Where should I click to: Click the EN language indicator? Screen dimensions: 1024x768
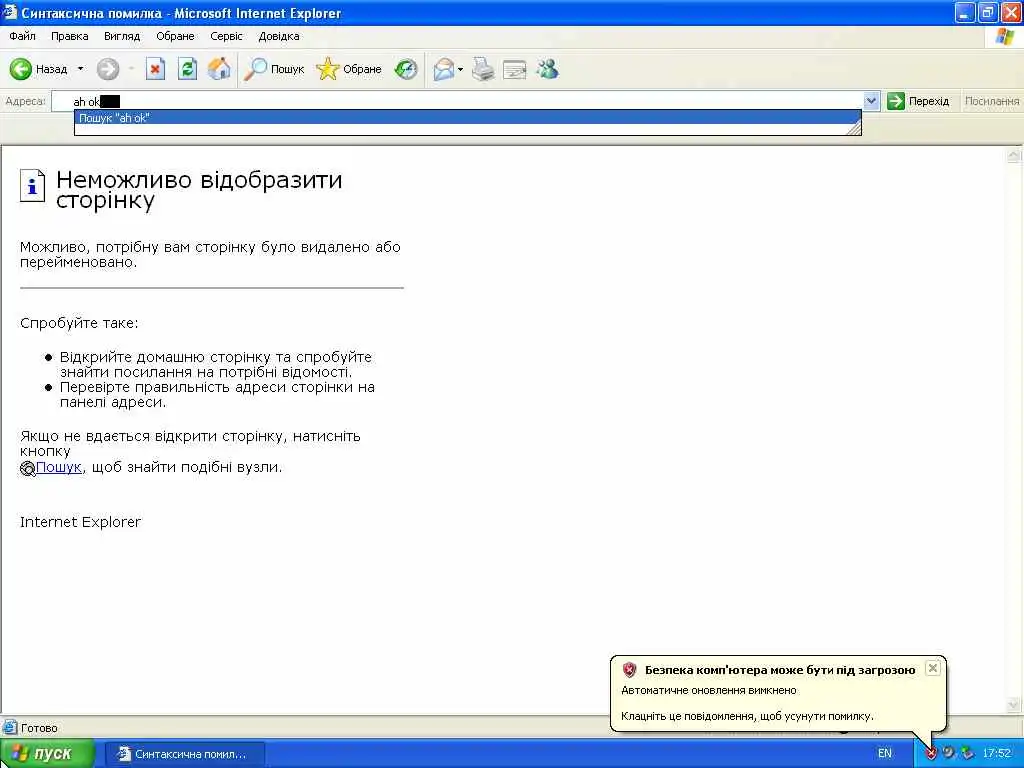point(885,754)
